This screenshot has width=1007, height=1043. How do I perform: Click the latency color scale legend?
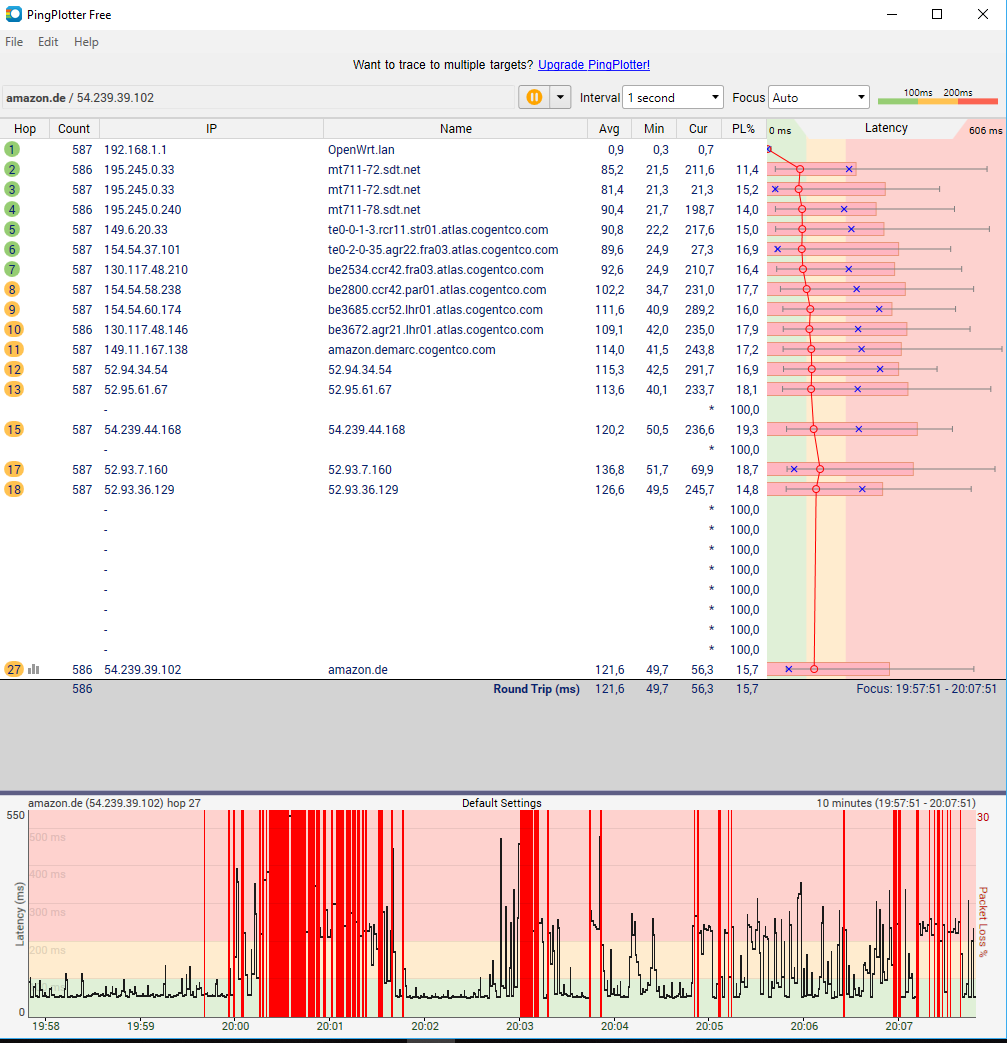938,97
